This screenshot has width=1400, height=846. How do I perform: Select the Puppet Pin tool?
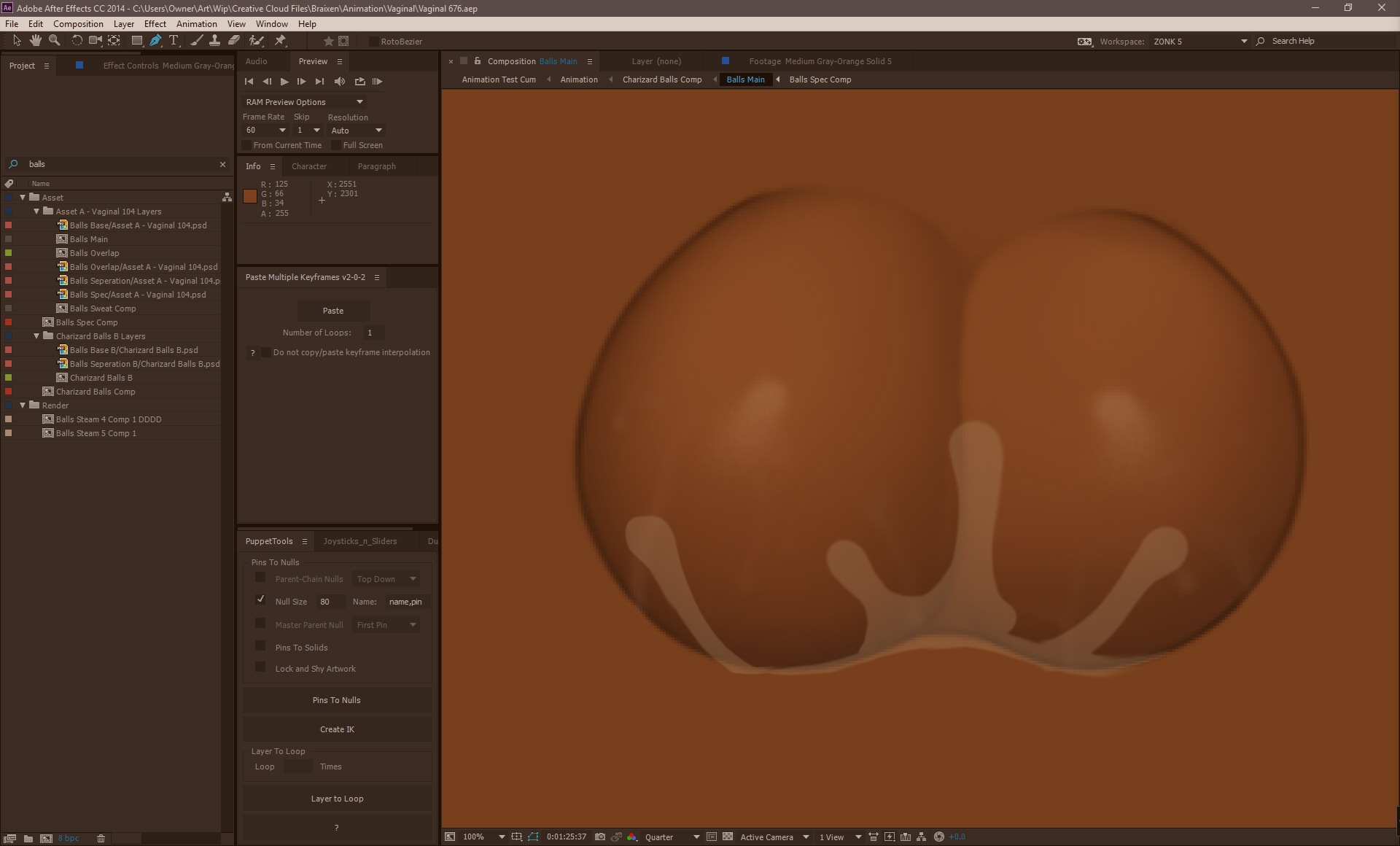[x=280, y=41]
